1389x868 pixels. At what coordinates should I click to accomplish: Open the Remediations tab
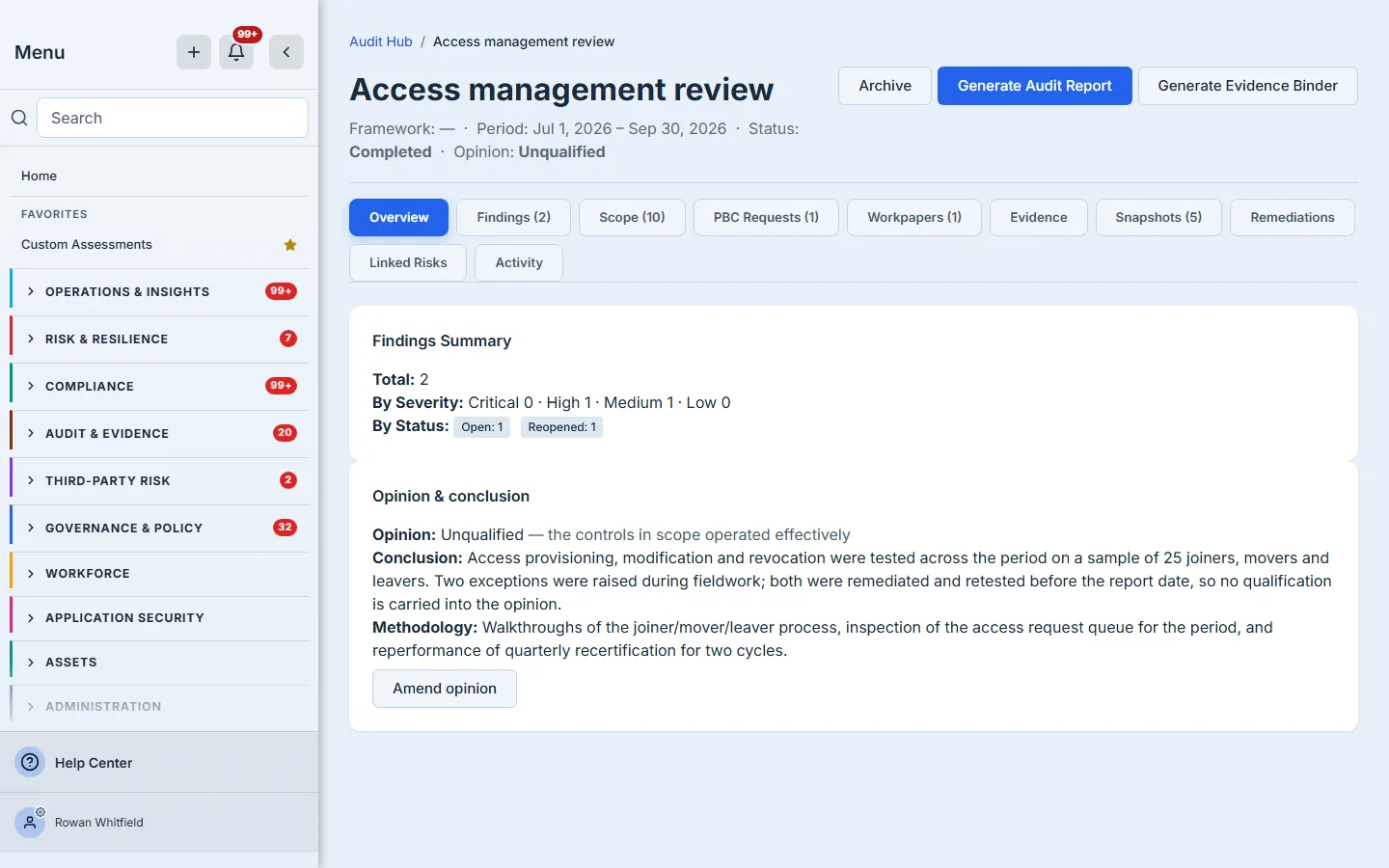click(1293, 217)
